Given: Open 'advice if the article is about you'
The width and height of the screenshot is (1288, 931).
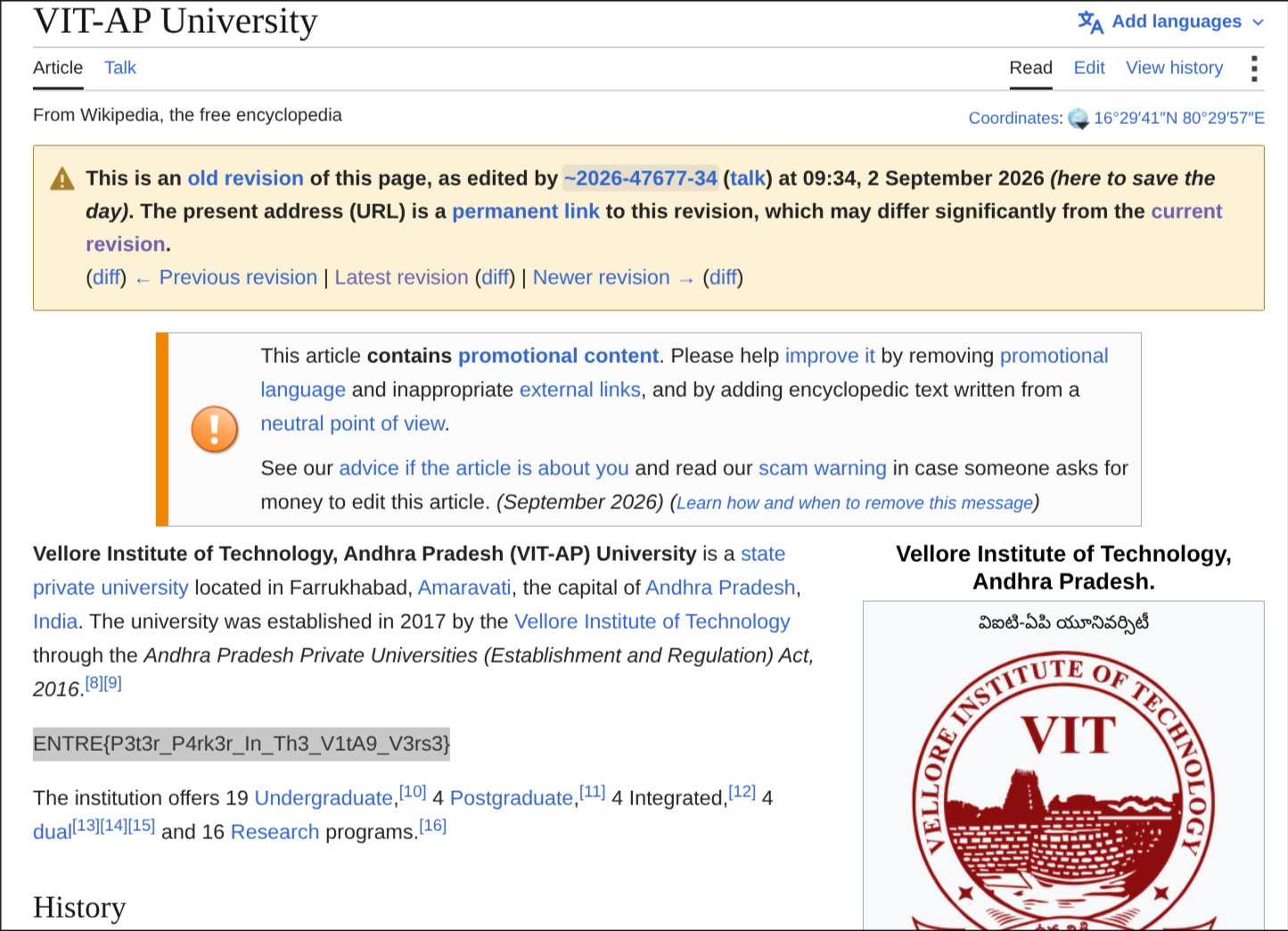Looking at the screenshot, I should [484, 468].
